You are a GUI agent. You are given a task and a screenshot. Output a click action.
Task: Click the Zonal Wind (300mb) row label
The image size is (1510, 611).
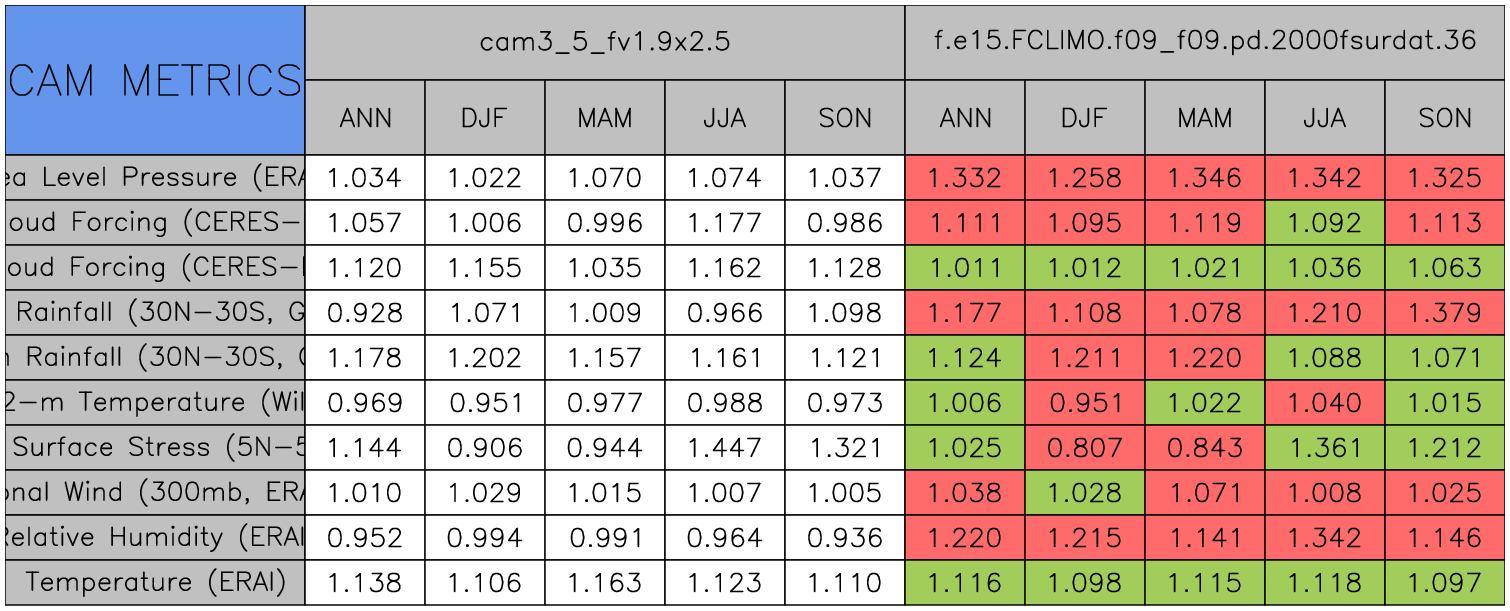(155, 493)
